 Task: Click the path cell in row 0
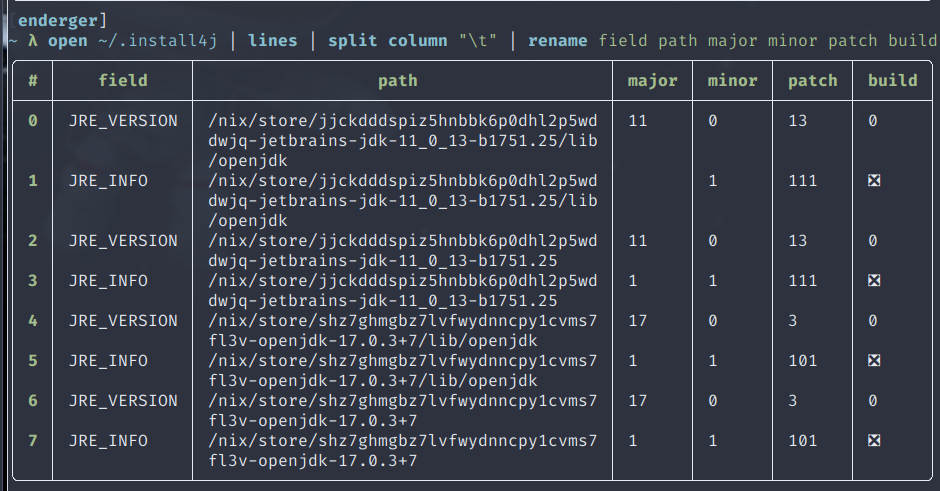coord(402,141)
